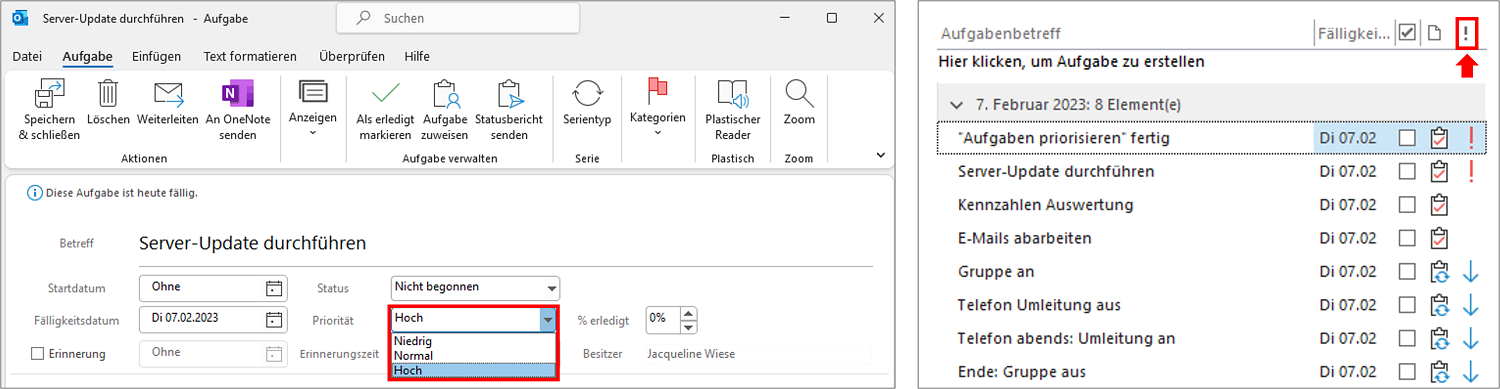
Task: Choose Niedrig in priority list
Action: point(413,341)
